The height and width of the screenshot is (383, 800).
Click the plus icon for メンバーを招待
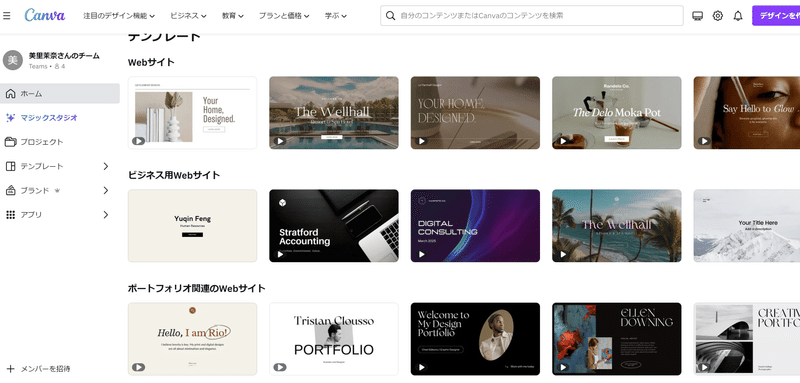10,369
